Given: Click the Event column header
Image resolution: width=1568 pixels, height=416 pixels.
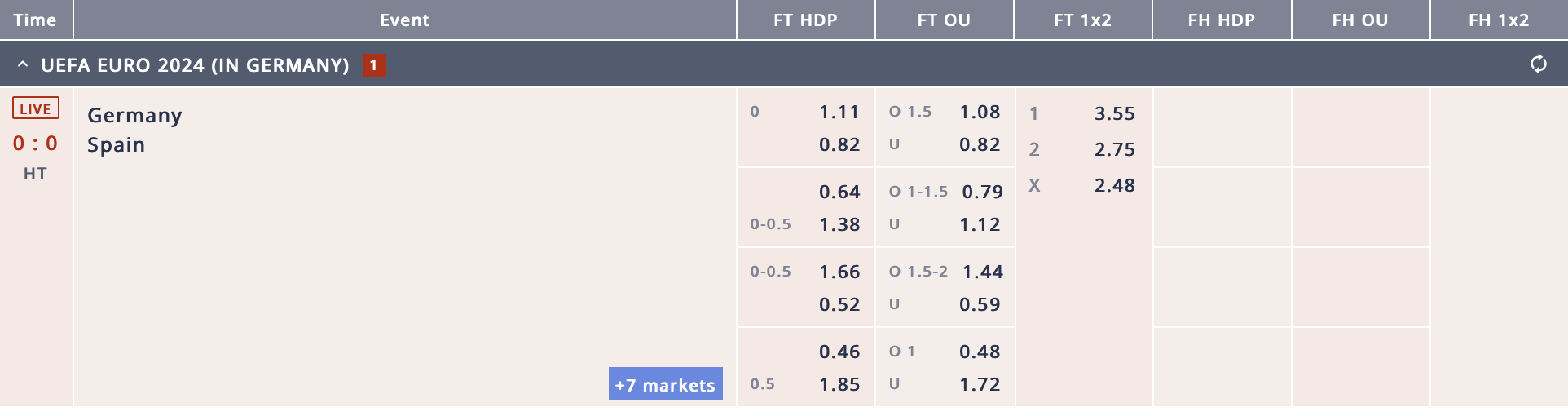Looking at the screenshot, I should coord(404,20).
